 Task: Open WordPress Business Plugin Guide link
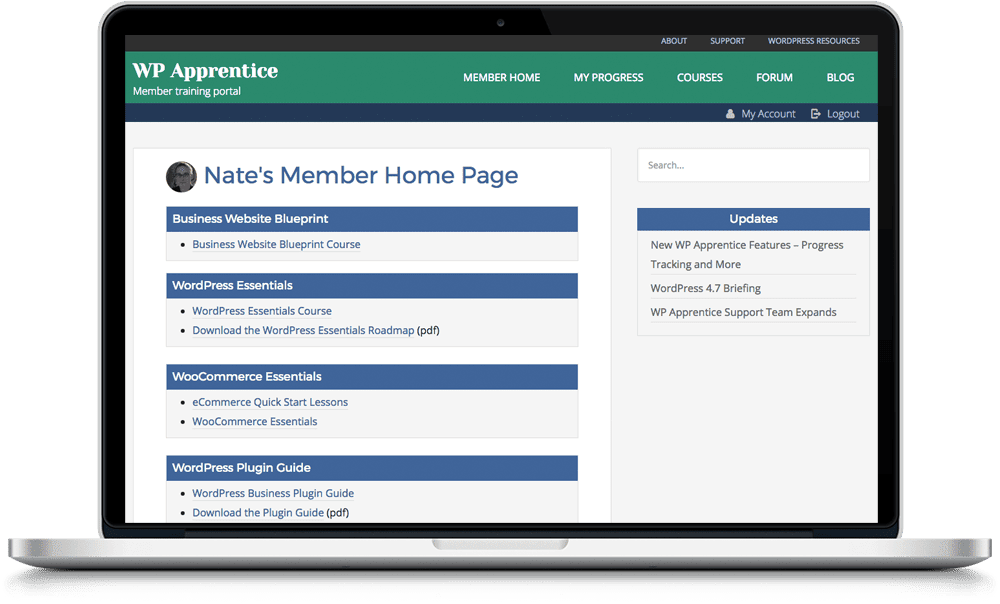(273, 493)
